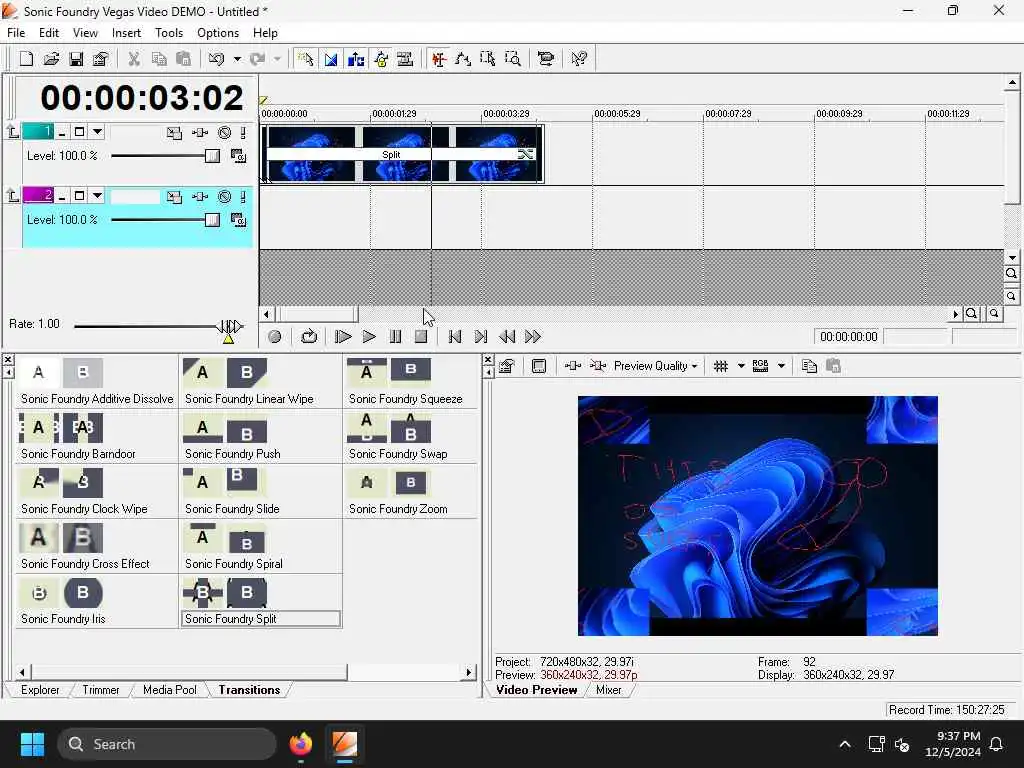The height and width of the screenshot is (768, 1024).
Task: Save project with the floppy disk icon
Action: point(76,59)
